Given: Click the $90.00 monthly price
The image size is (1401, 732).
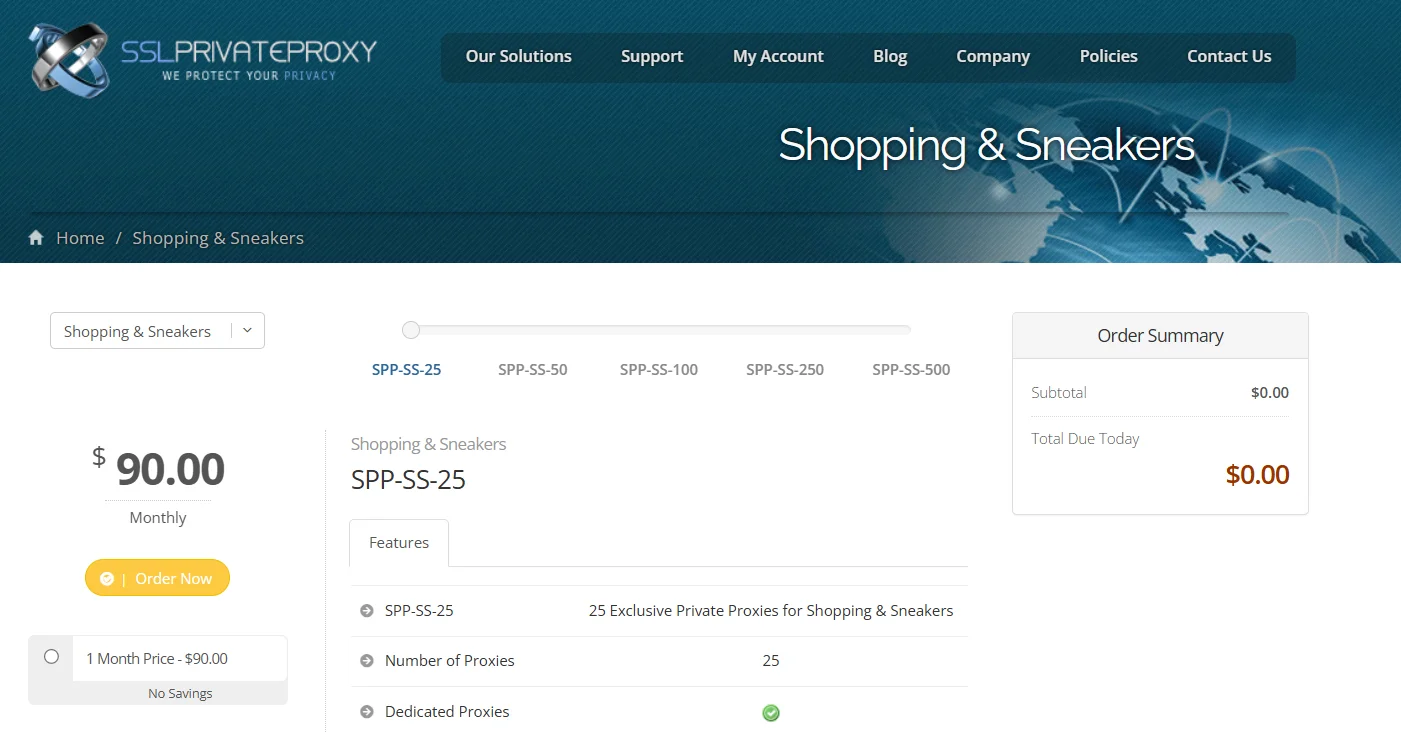Looking at the screenshot, I should [x=158, y=469].
